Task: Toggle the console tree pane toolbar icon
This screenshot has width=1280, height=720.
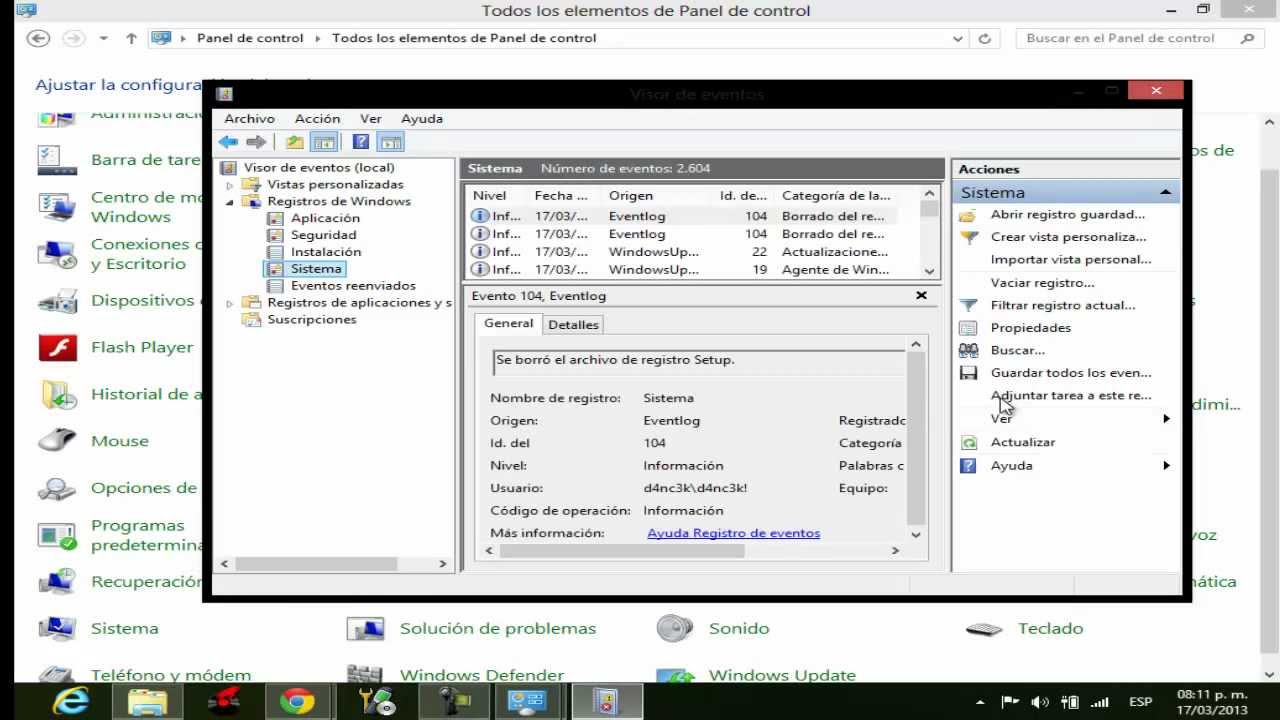Action: pos(323,142)
